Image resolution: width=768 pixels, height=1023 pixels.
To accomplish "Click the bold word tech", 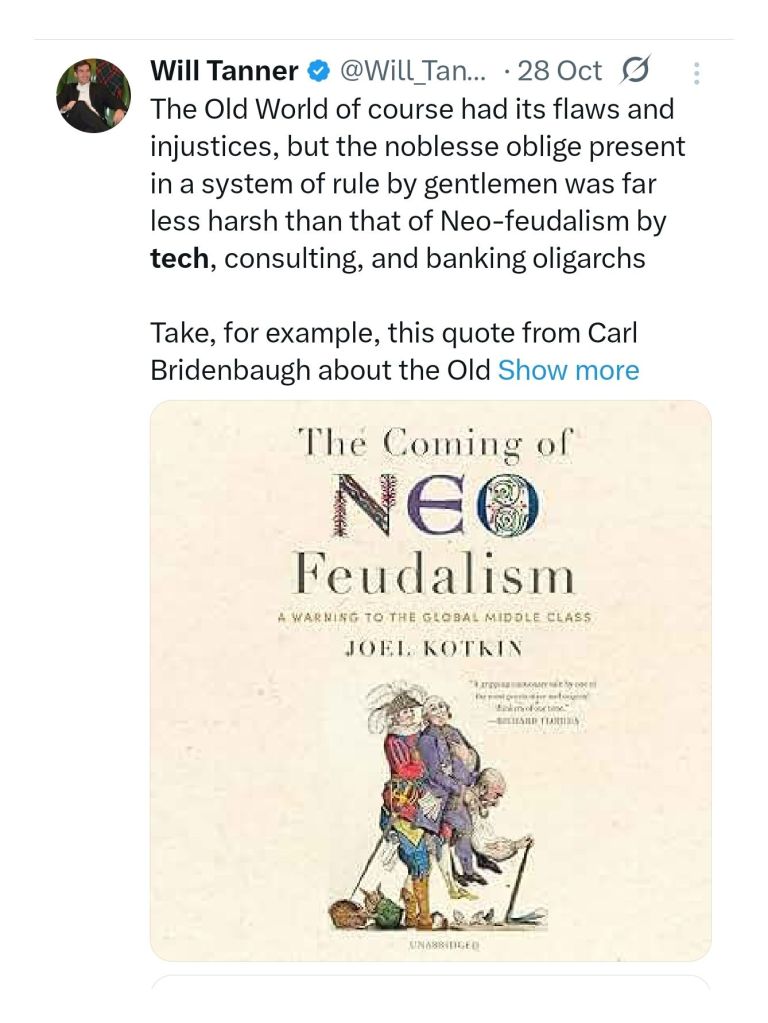I will (x=181, y=258).
